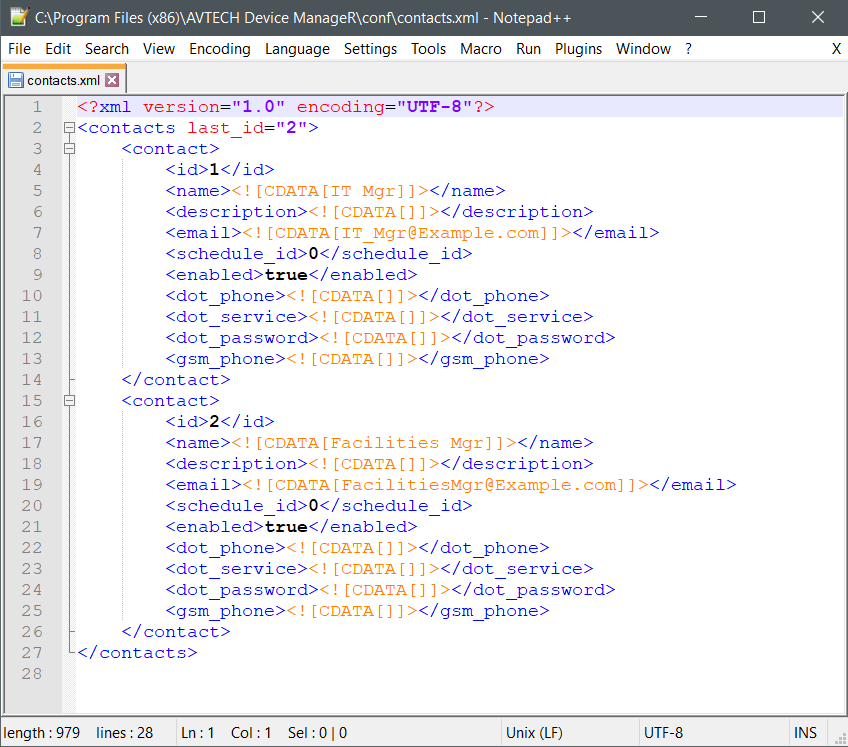This screenshot has width=848, height=747.
Task: Click the X at the menu bar's right end
Action: click(x=836, y=49)
